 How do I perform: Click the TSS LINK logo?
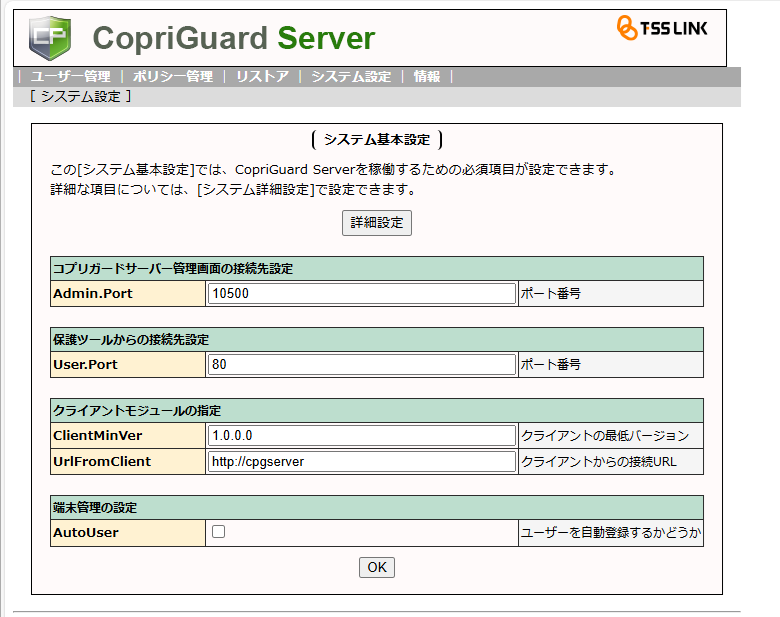click(662, 28)
